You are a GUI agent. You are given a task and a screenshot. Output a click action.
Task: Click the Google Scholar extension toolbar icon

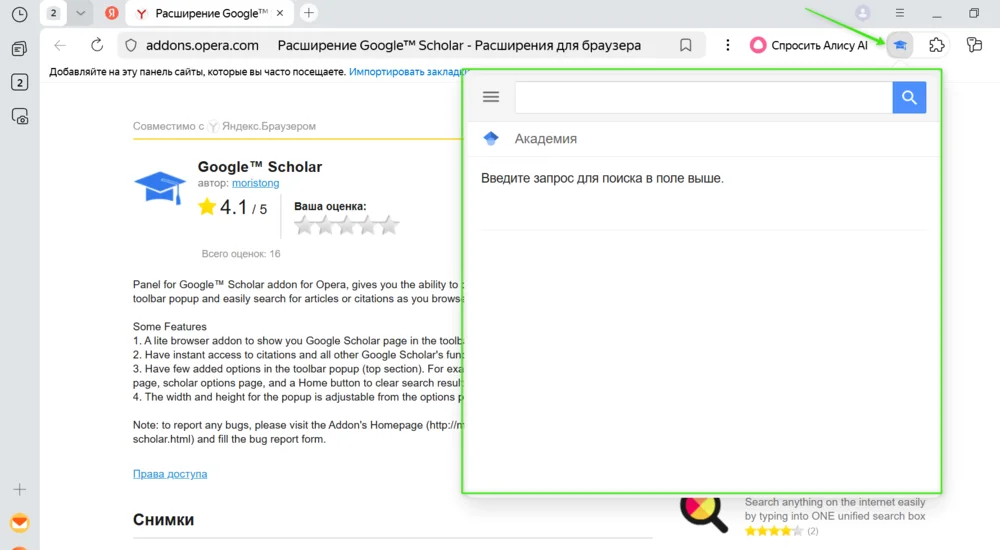pos(900,45)
